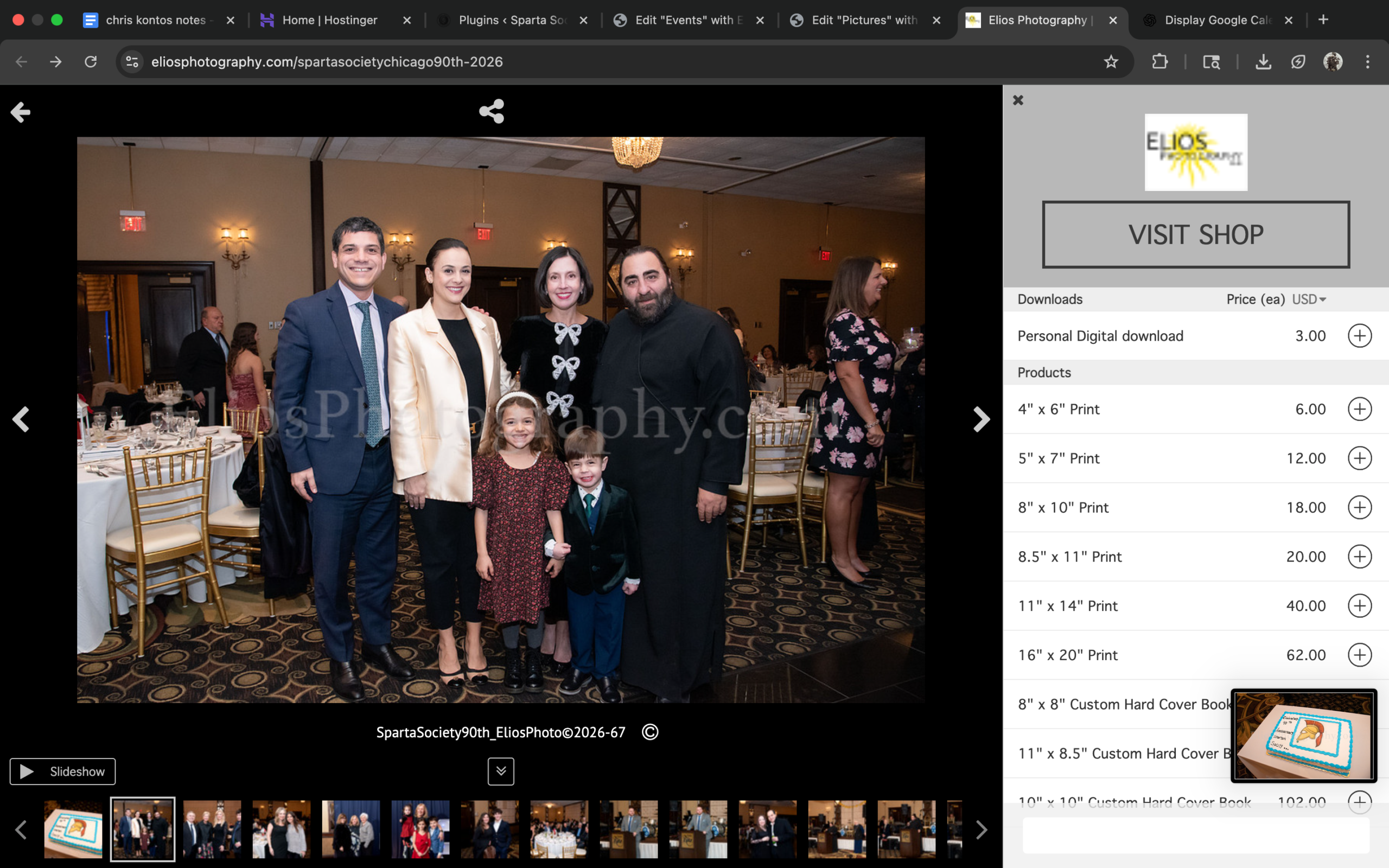The height and width of the screenshot is (868, 1389).
Task: Click the share icon above the photo
Action: [492, 111]
